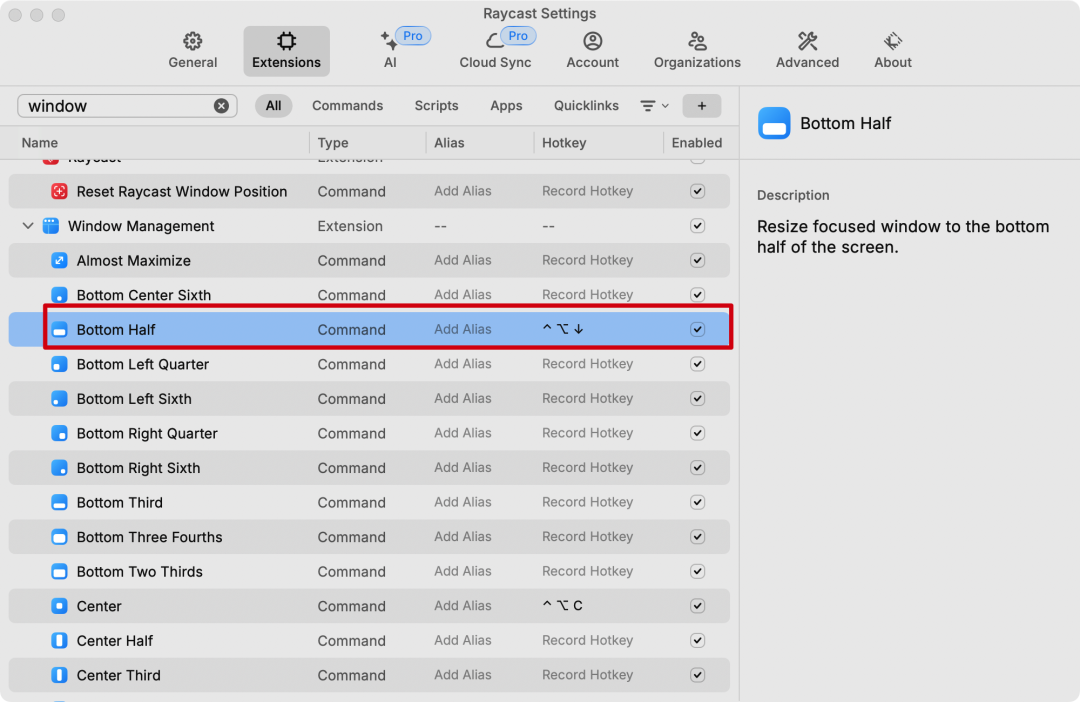The image size is (1080, 702).
Task: Select the Bottom Two Thirds row
Action: point(369,571)
